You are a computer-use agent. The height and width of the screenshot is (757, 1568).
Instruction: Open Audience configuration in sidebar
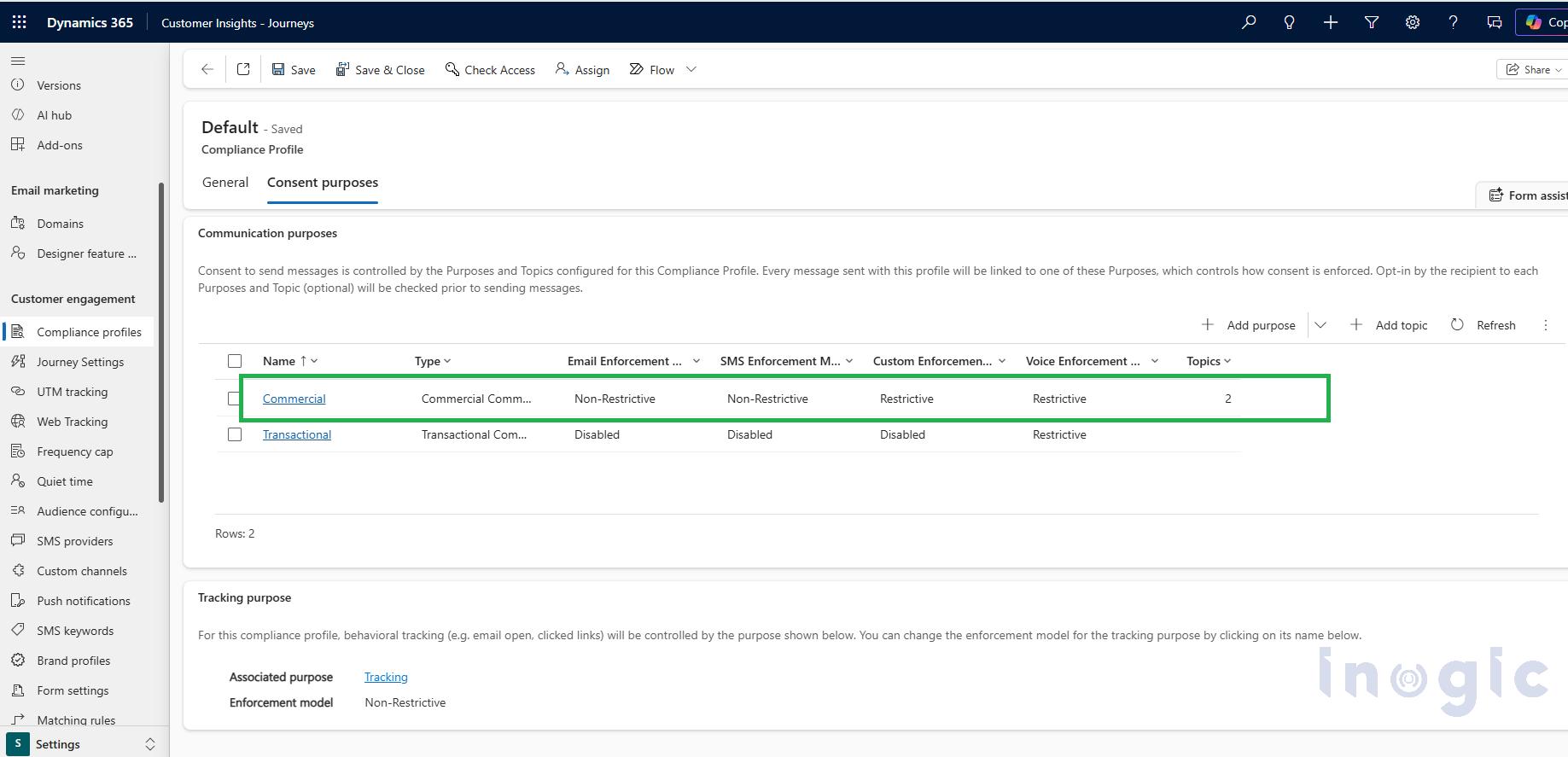[x=87, y=511]
